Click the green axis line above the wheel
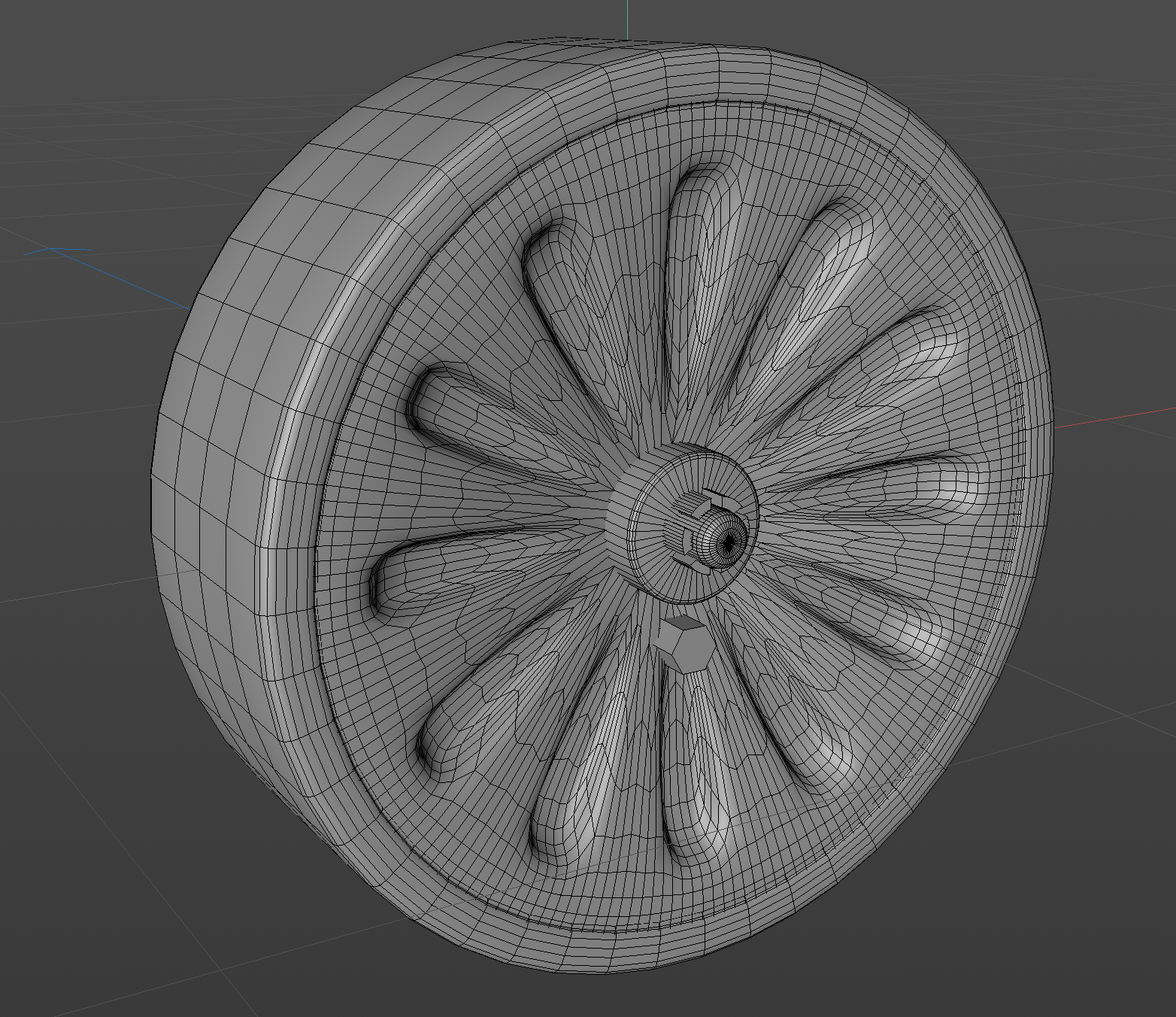The width and height of the screenshot is (1176, 1017). (627, 19)
